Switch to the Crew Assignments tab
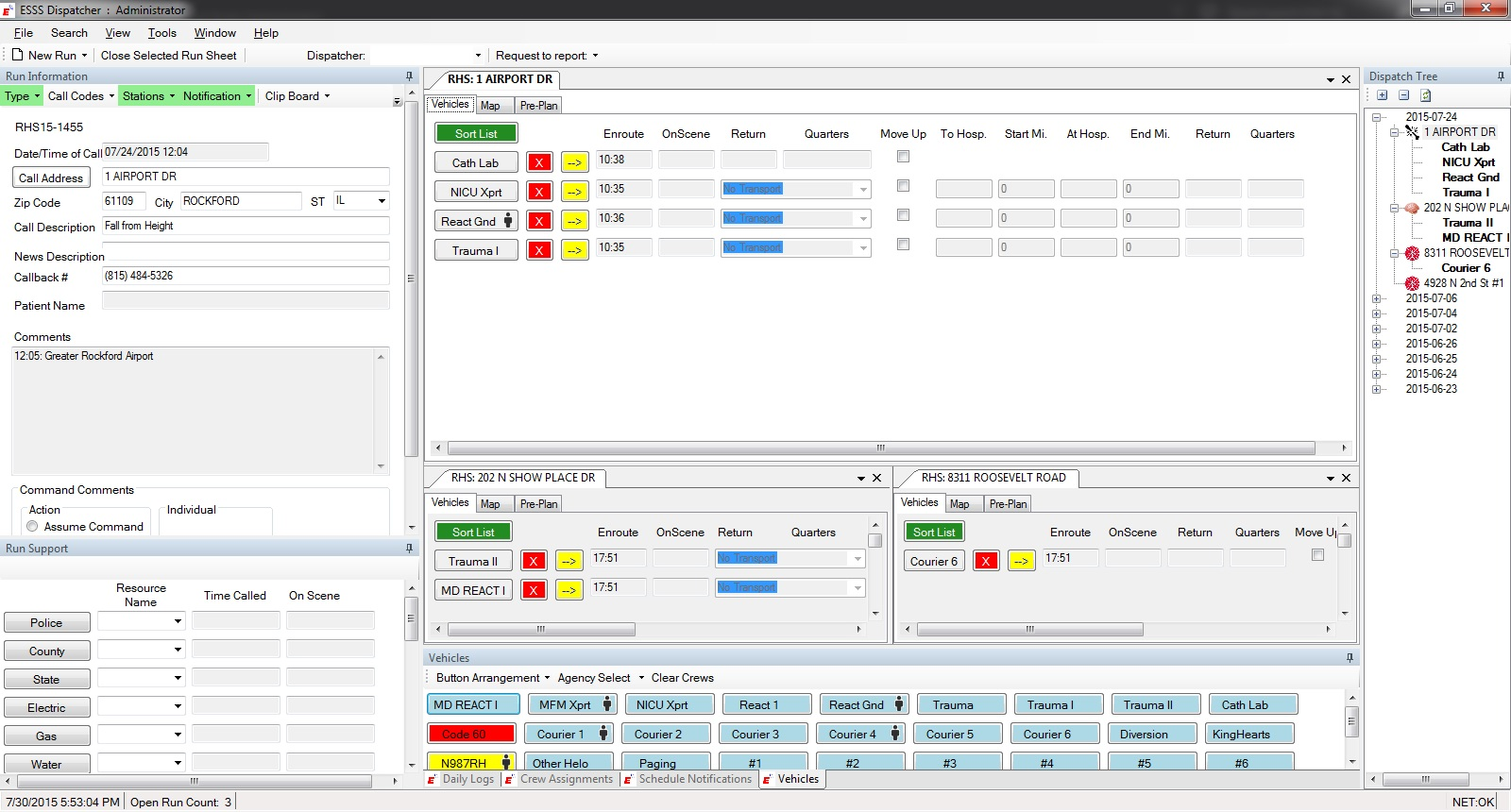Screen dimensions: 1511x812 [x=566, y=779]
